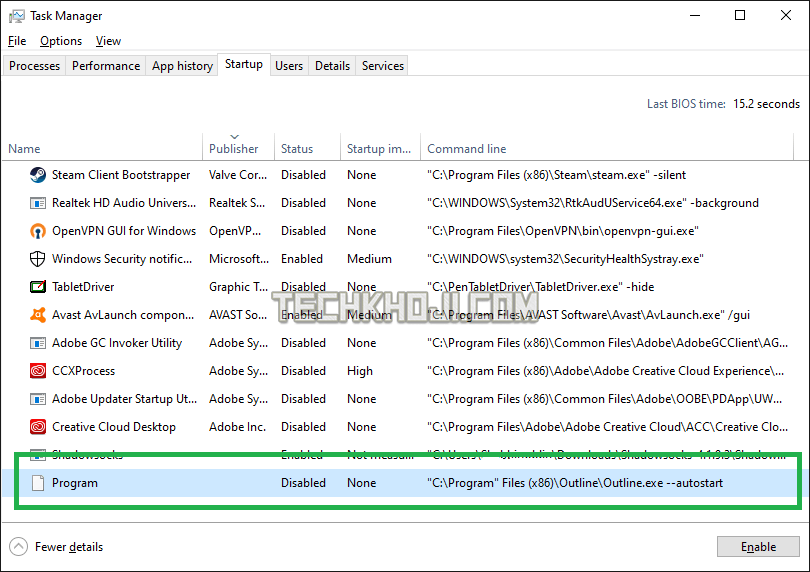
Task: Sort by the Name column header
Action: pyautogui.click(x=102, y=149)
